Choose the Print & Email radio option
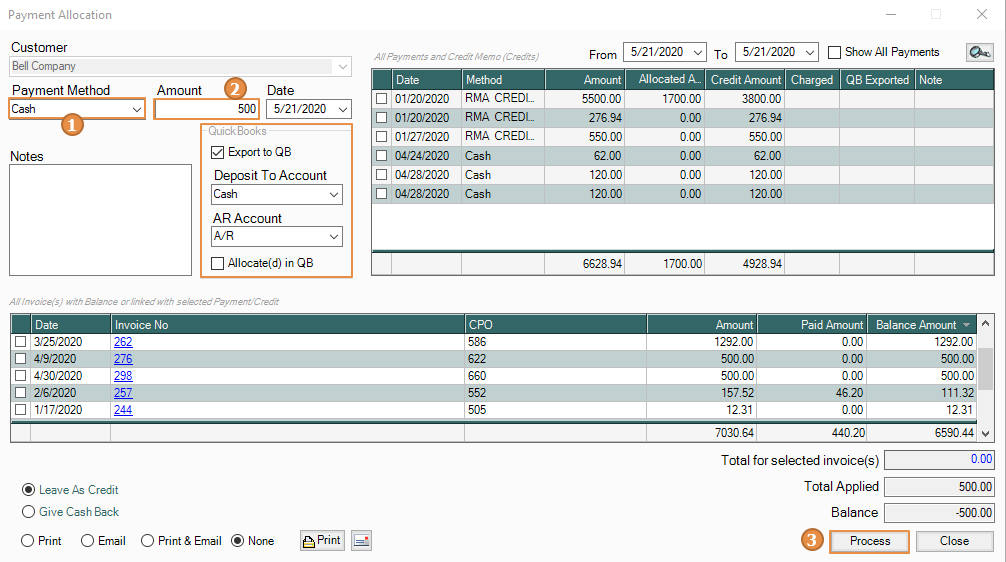1006x562 pixels. coord(148,541)
